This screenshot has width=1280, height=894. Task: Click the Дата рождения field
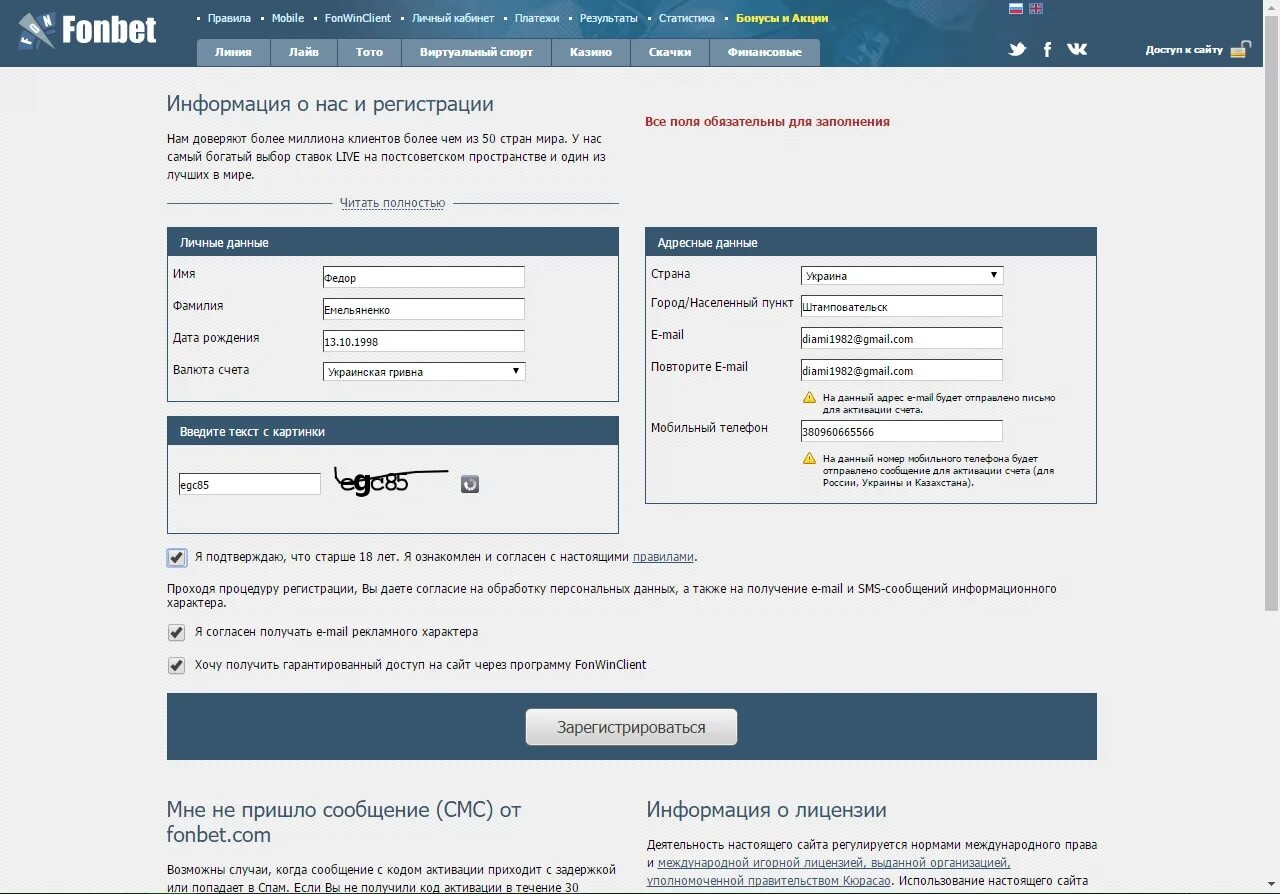tap(424, 341)
